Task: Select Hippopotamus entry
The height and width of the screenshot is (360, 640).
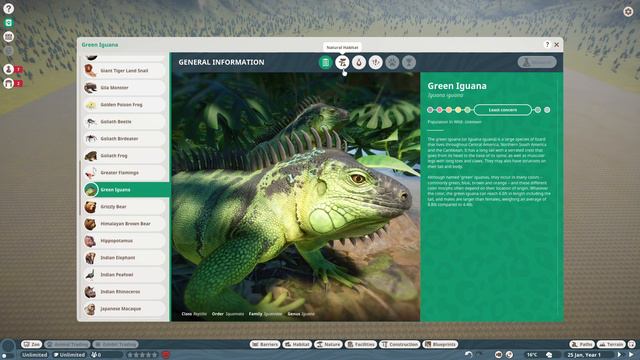Action: pos(124,241)
